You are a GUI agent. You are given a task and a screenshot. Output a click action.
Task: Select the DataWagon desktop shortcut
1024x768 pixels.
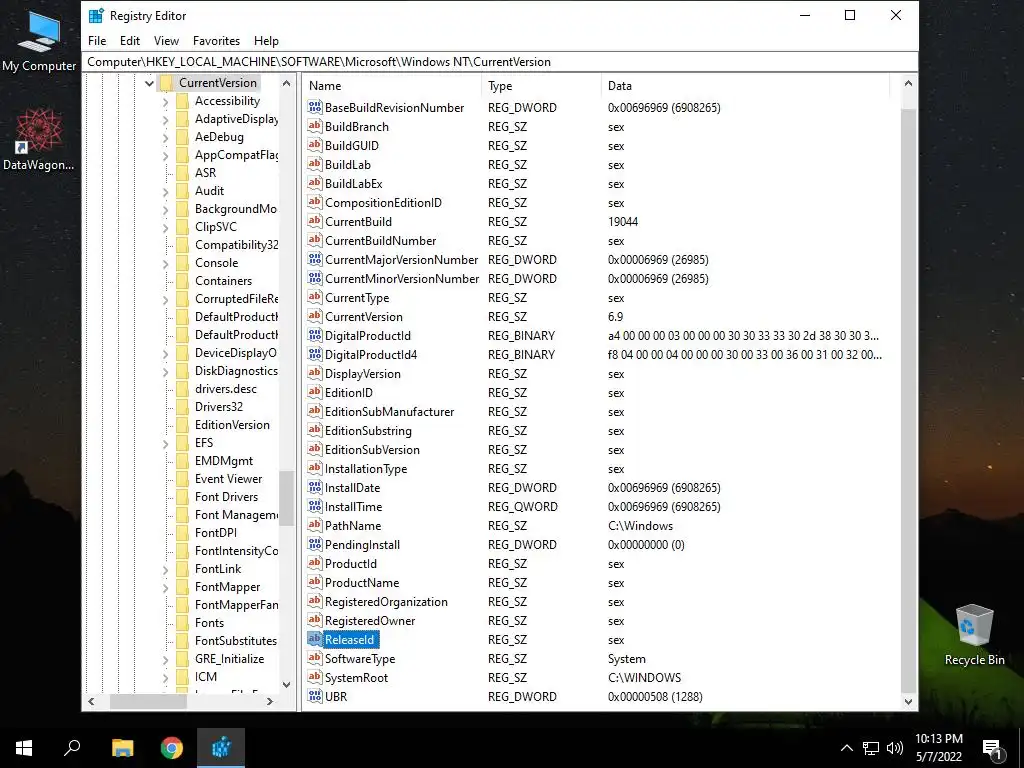pos(39,140)
